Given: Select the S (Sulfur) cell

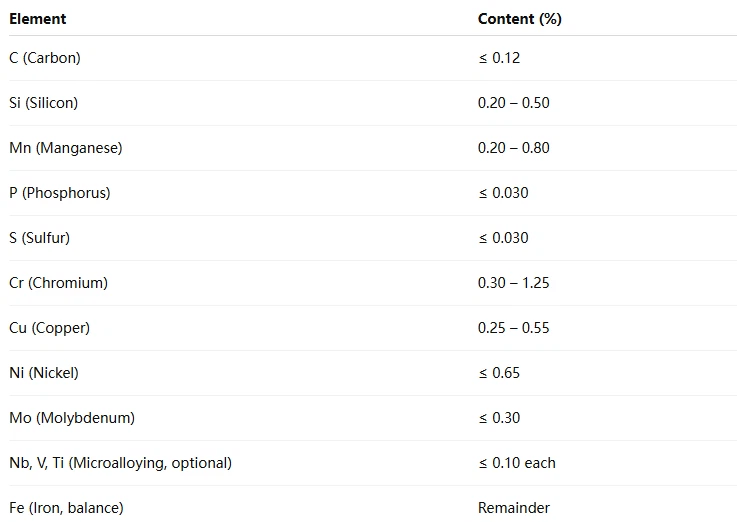Looking at the screenshot, I should click(39, 238).
